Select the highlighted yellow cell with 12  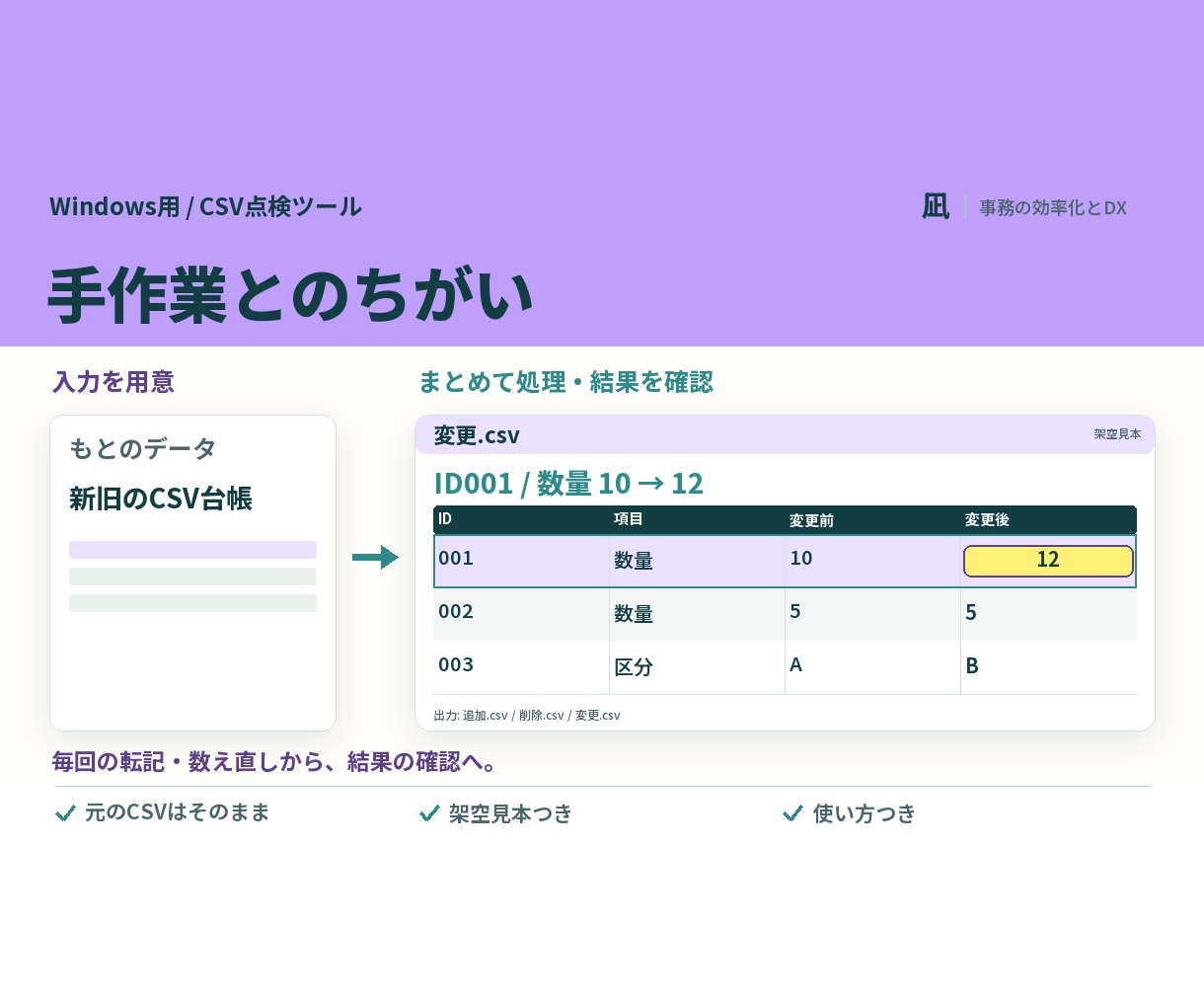pos(1048,561)
